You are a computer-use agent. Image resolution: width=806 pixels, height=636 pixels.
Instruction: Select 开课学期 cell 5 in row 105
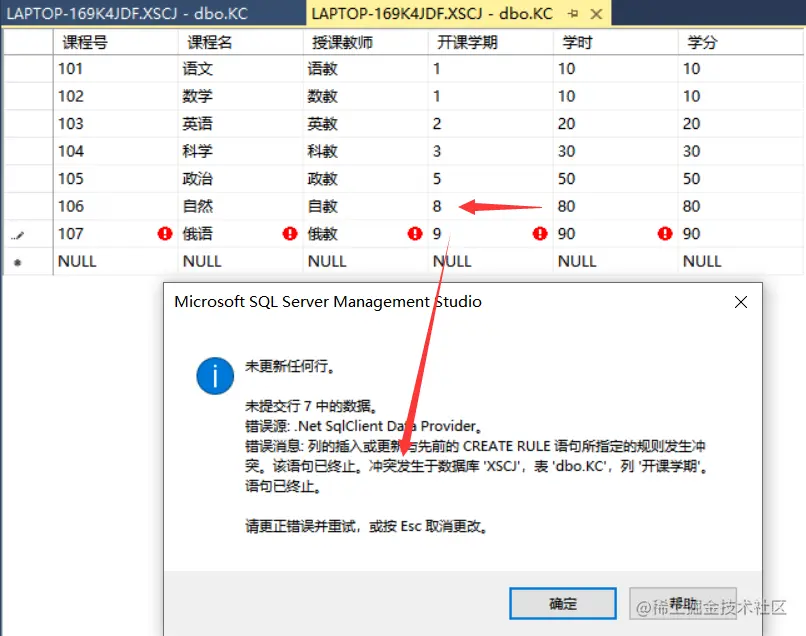pos(490,179)
